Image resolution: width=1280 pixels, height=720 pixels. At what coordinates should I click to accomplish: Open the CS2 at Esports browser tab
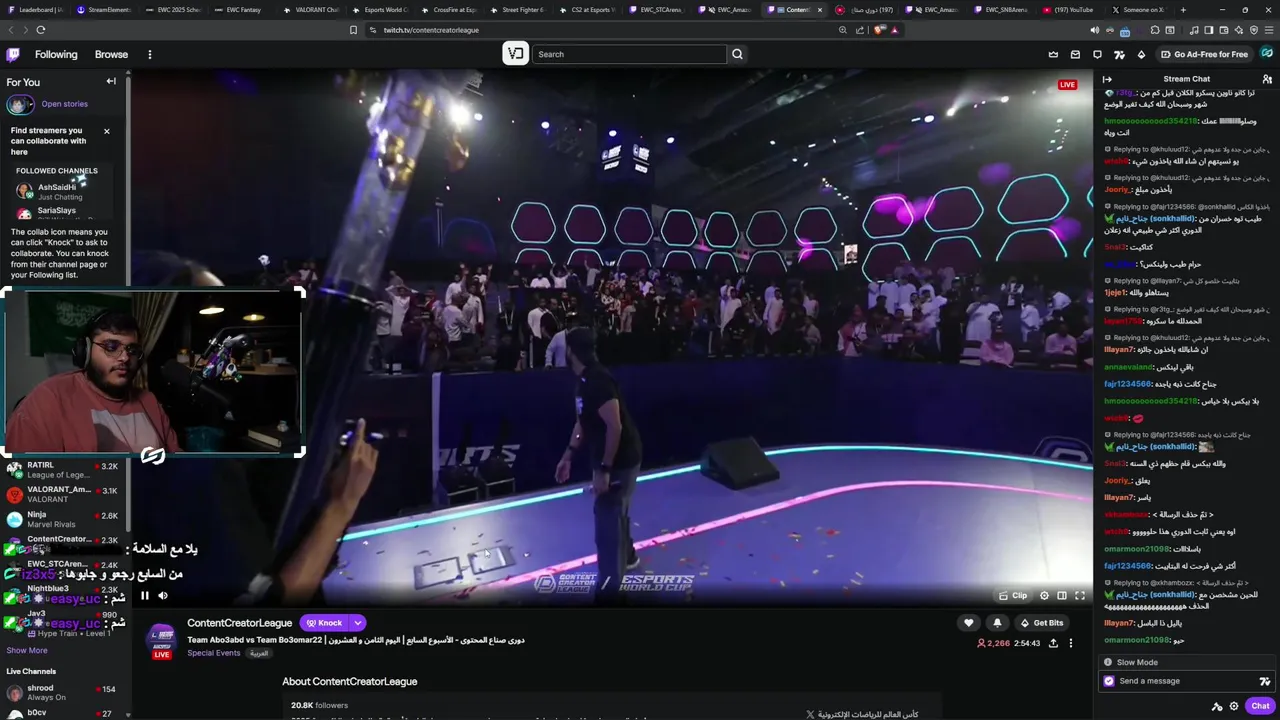588,10
